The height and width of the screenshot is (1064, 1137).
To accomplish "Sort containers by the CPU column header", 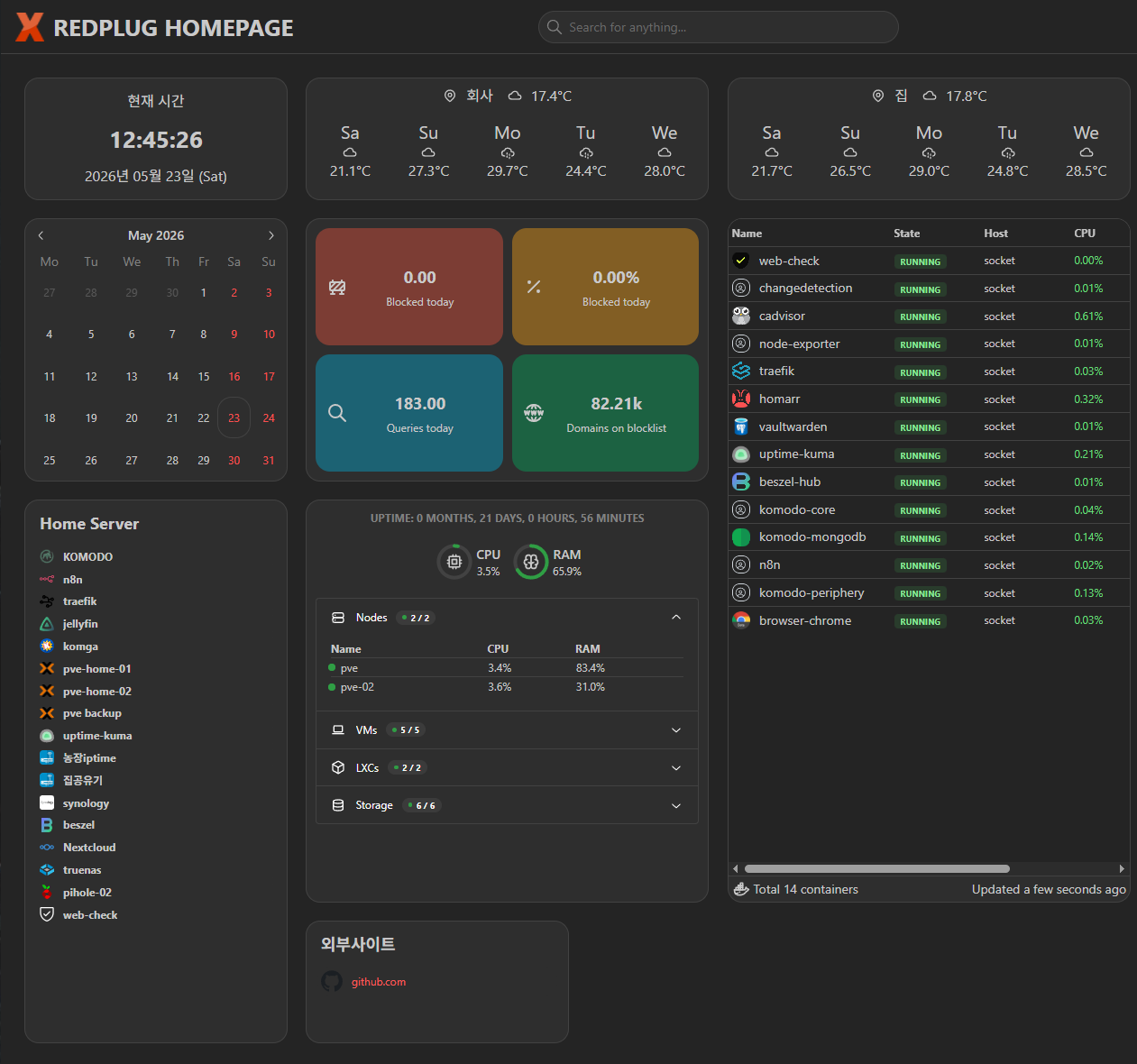I will tap(1084, 233).
